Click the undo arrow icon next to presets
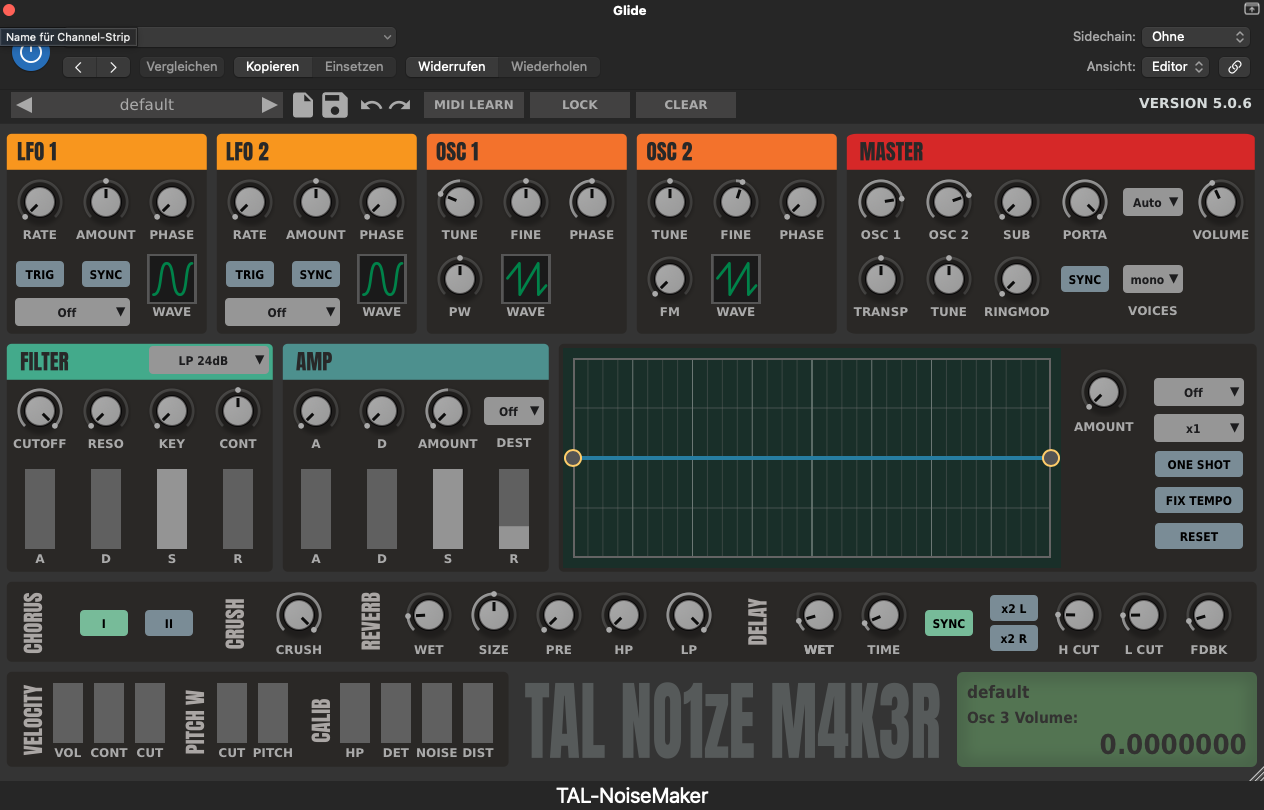The width and height of the screenshot is (1264, 810). (371, 105)
